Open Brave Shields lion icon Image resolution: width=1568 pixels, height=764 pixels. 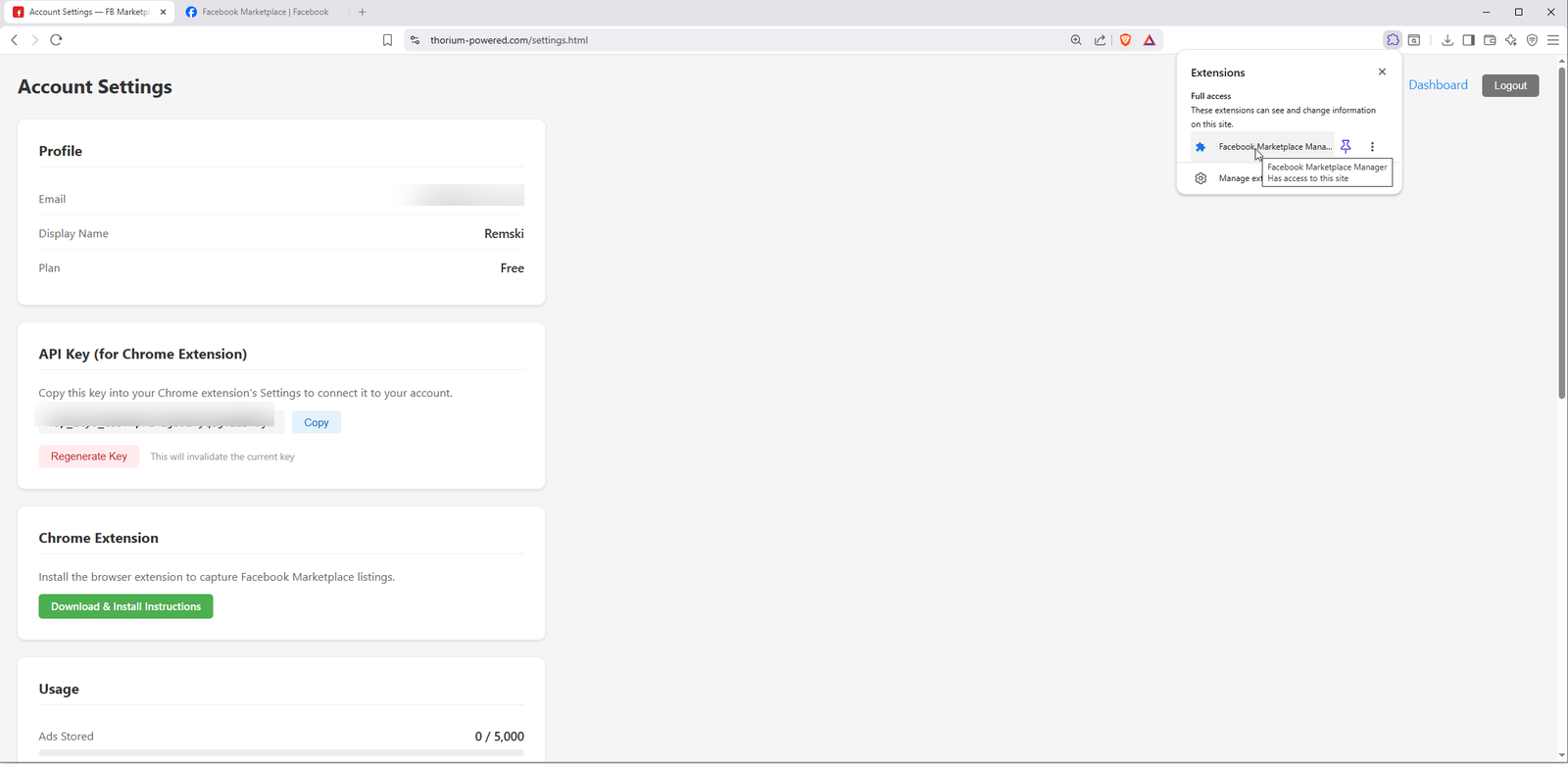pyautogui.click(x=1125, y=40)
